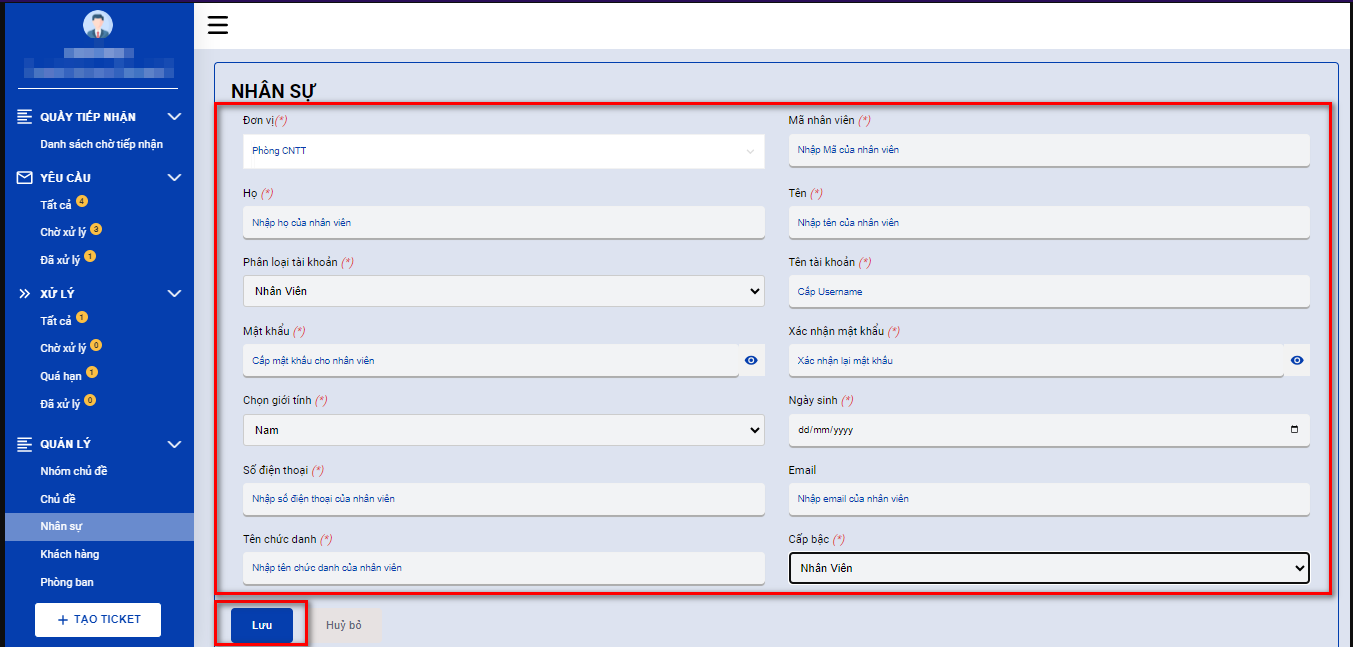
Task: Open Đã xử lý under Yêu cầu
Action: pos(60,260)
